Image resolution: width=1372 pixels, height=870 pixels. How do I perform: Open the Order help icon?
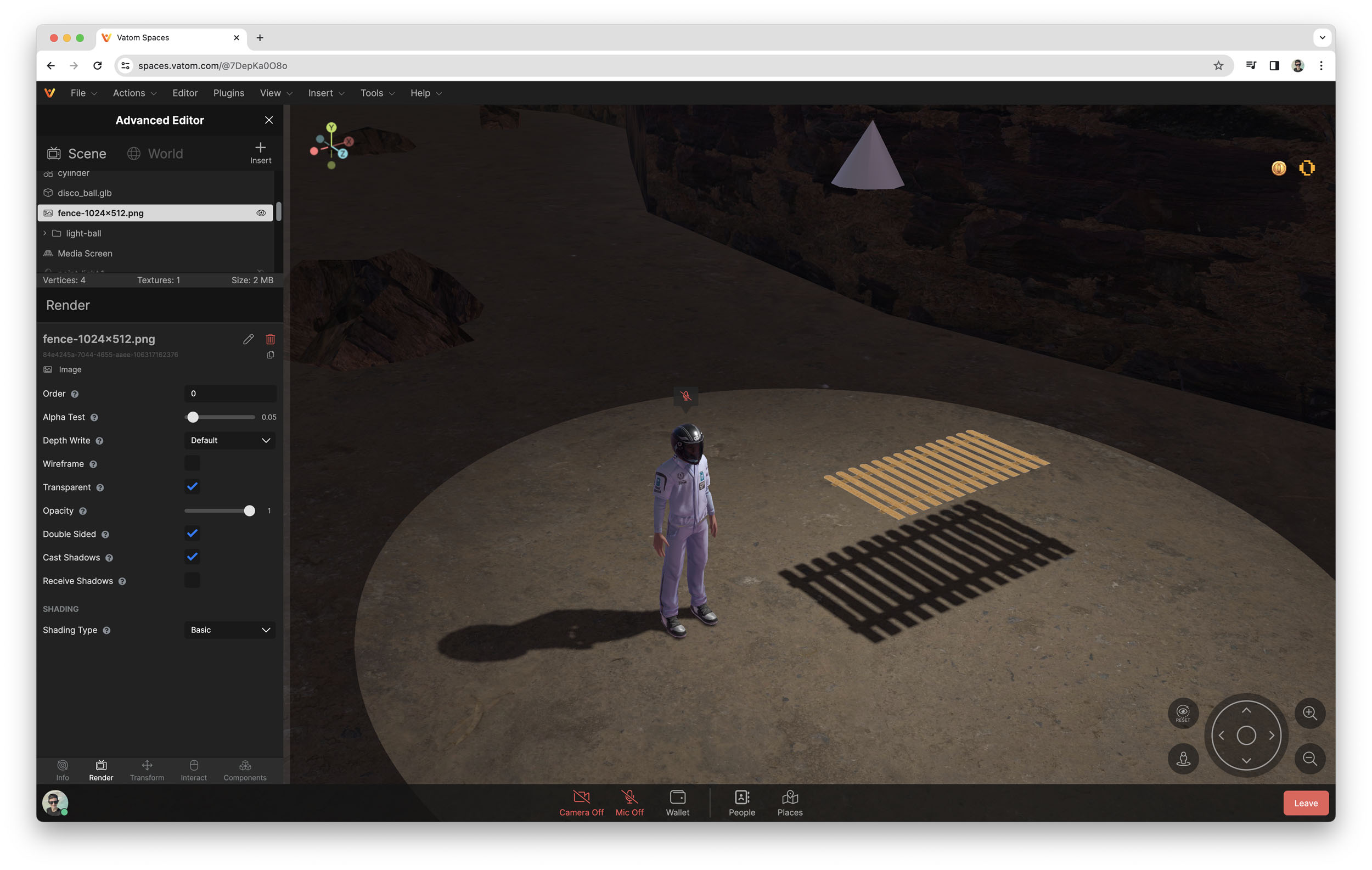(x=75, y=394)
